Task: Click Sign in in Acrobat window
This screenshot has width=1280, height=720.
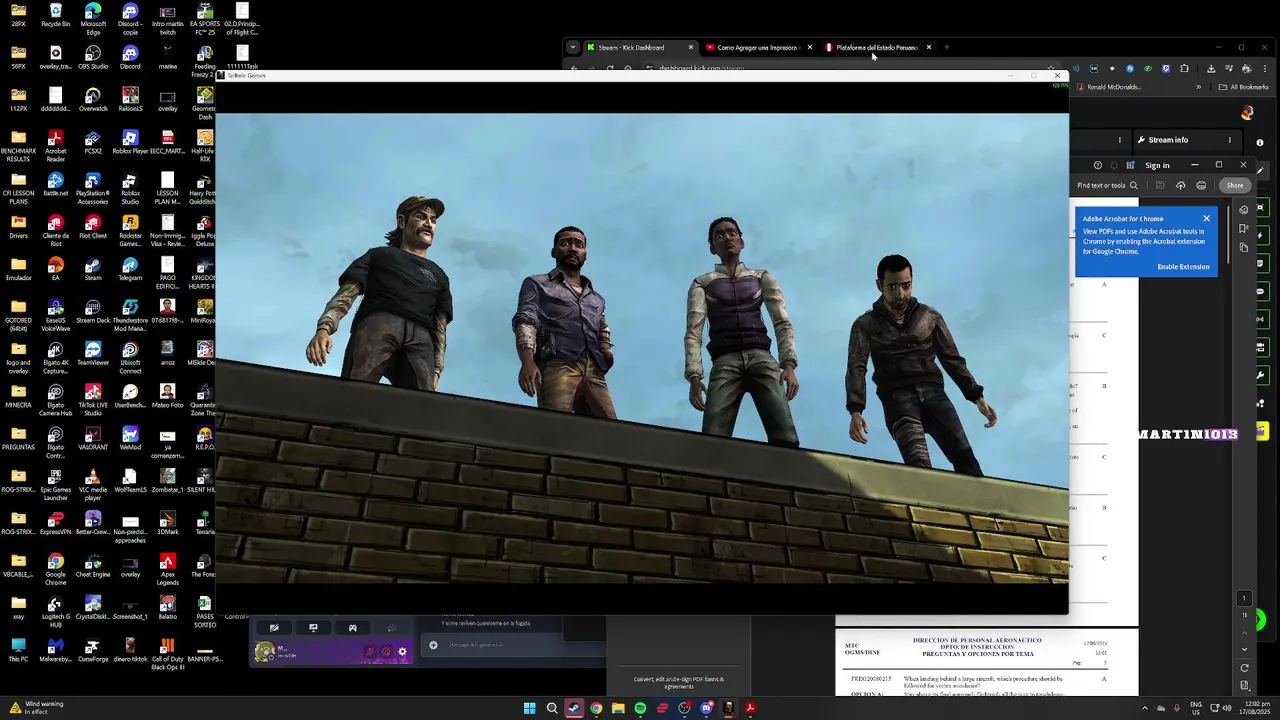Action: pos(1157,165)
